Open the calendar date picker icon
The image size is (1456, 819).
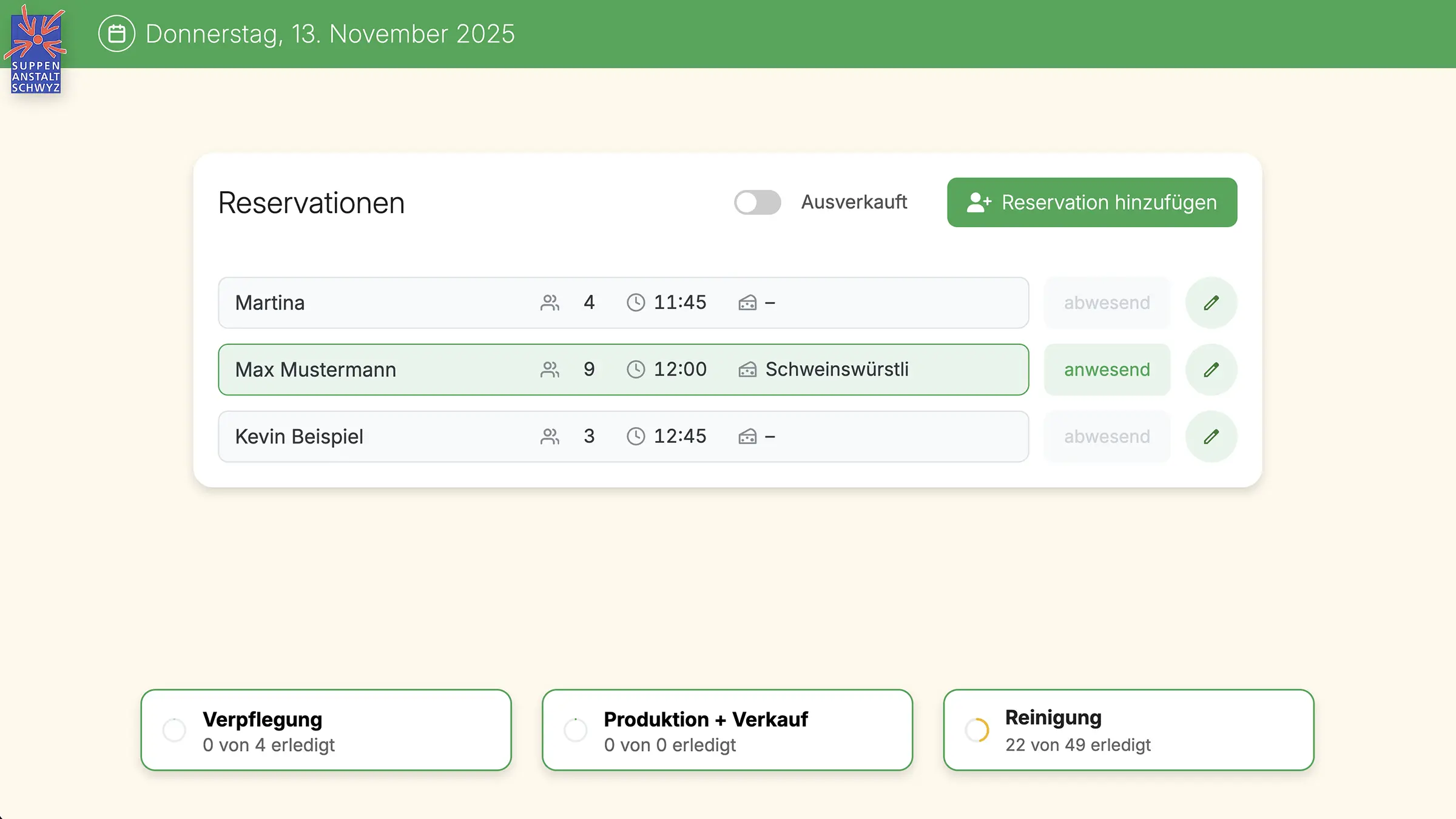(x=116, y=33)
